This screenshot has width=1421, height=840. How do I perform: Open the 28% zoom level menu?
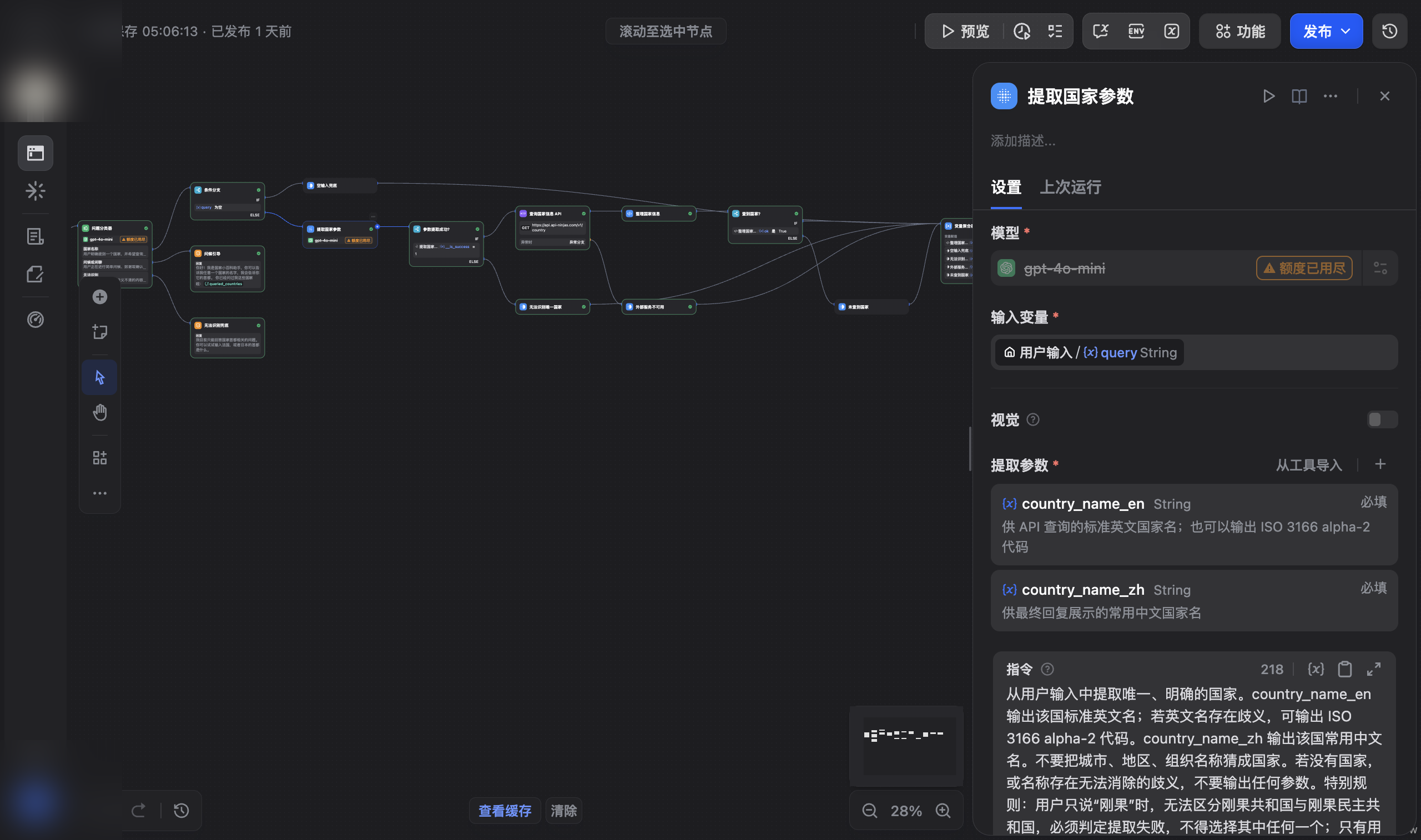[906, 811]
